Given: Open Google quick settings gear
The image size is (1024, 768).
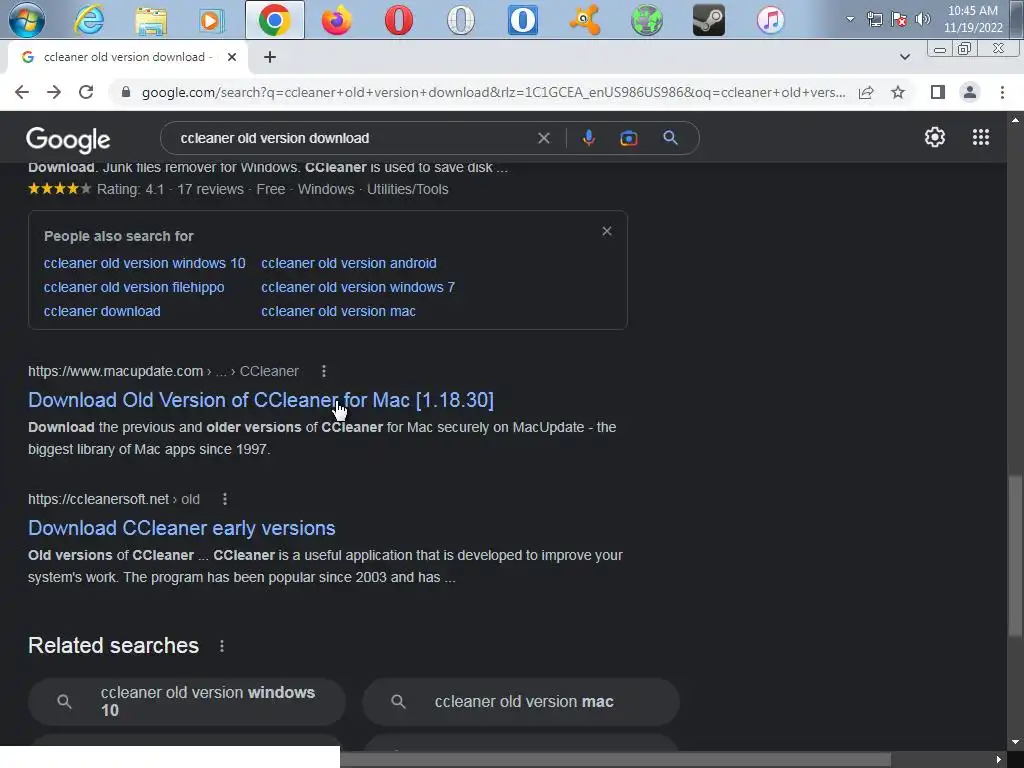Looking at the screenshot, I should [x=935, y=137].
